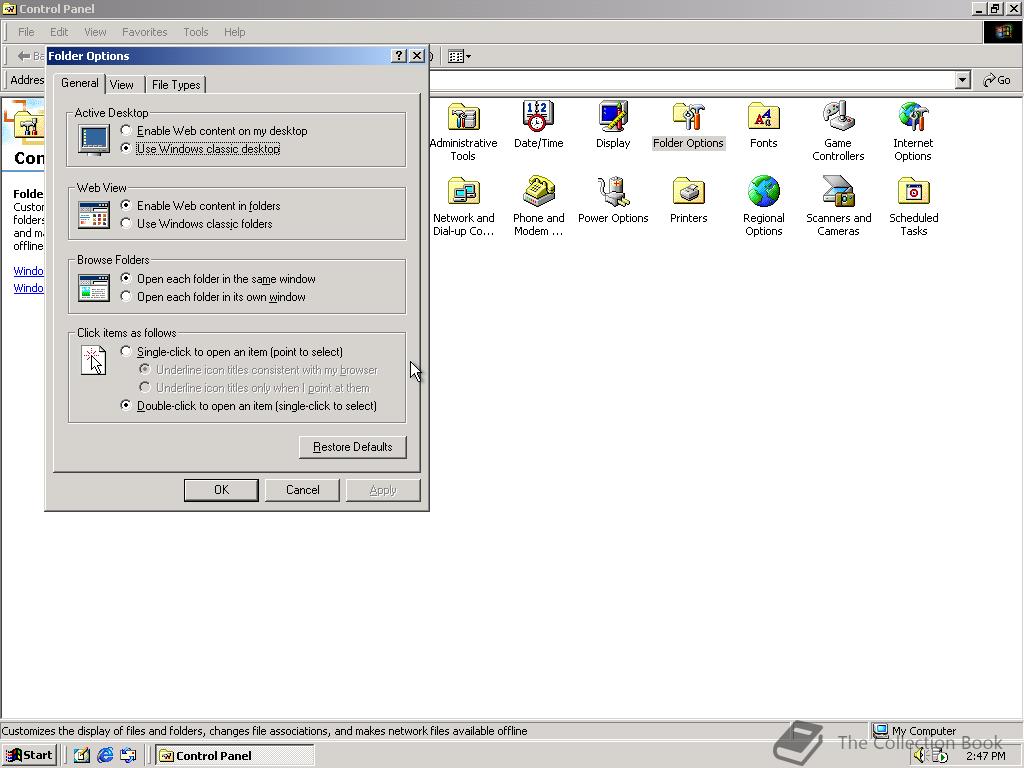Open the Scanners and Cameras icon
Screen dimensions: 1024x768
[x=838, y=191]
